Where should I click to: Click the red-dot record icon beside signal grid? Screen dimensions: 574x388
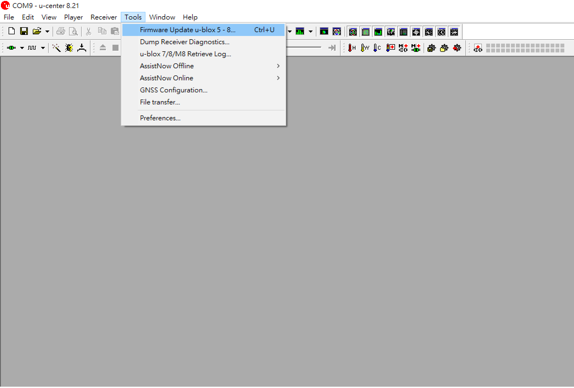tap(478, 48)
